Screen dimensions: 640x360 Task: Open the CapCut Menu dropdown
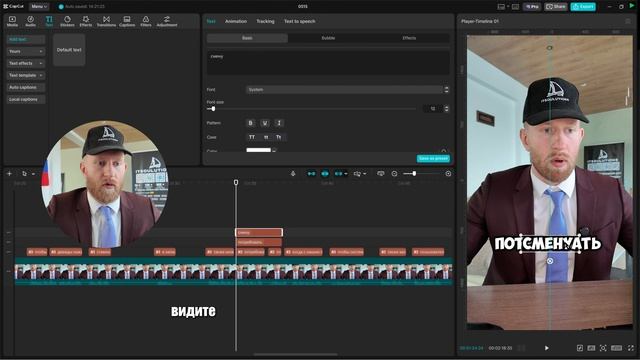pyautogui.click(x=39, y=7)
